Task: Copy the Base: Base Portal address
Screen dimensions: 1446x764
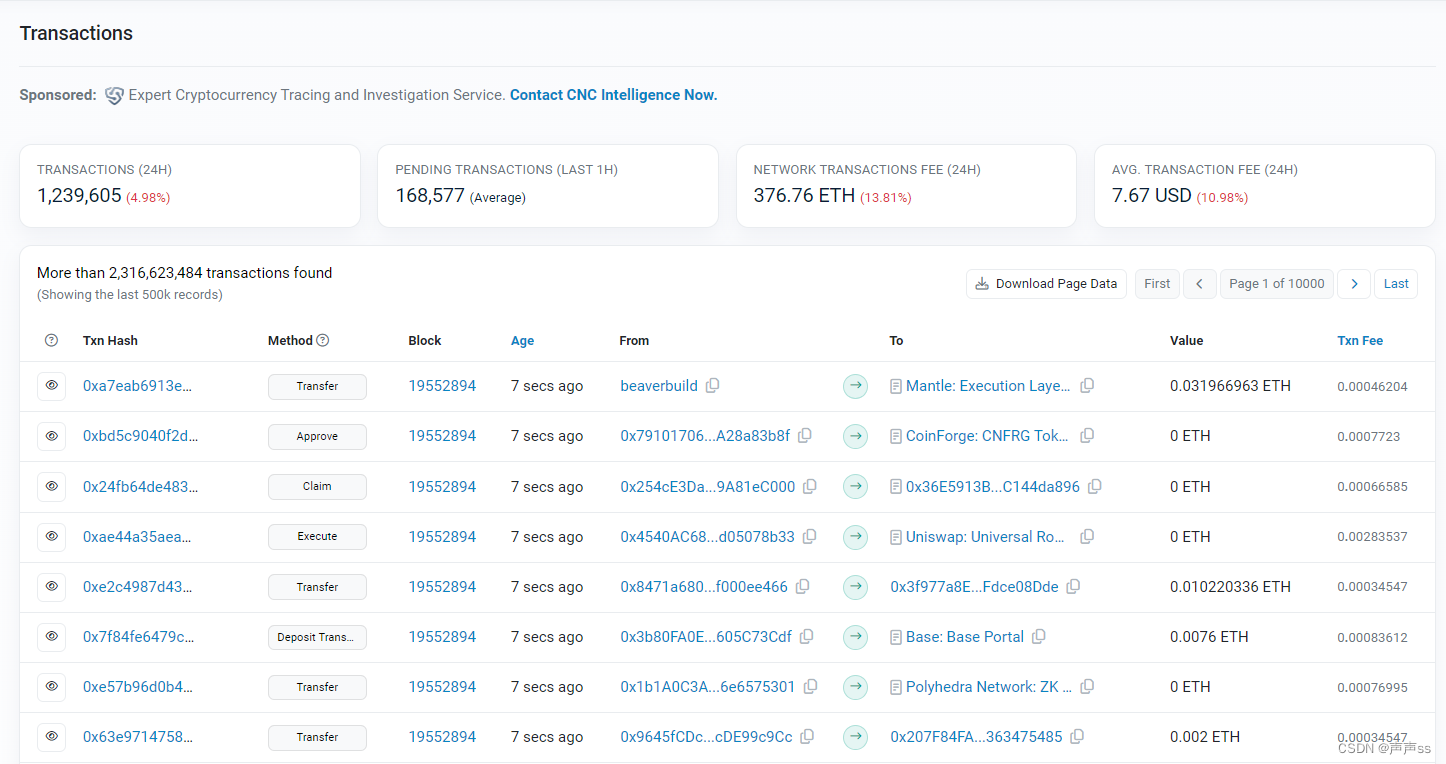Action: click(1039, 636)
